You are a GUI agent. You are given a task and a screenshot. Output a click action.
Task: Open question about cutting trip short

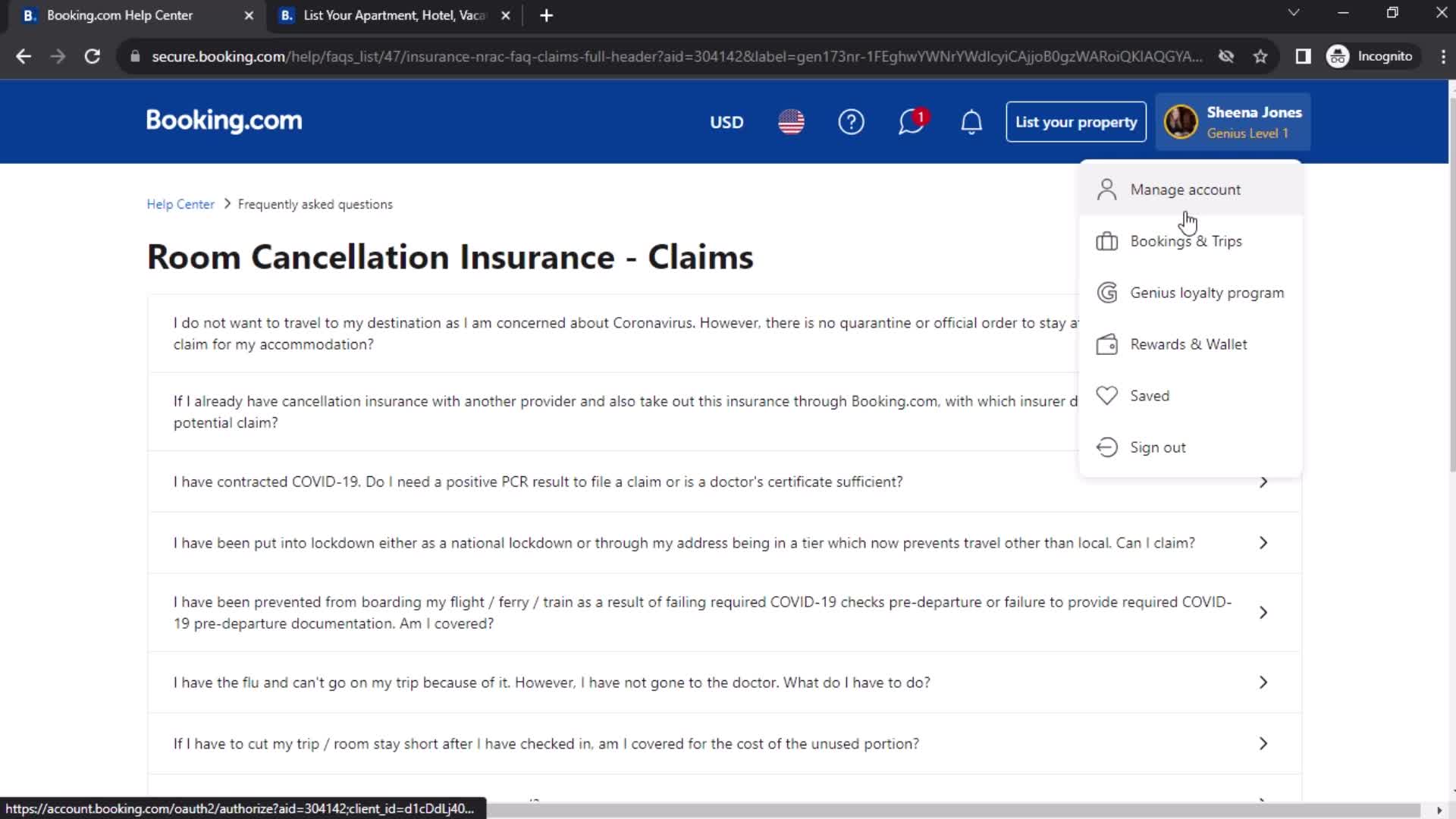724,744
